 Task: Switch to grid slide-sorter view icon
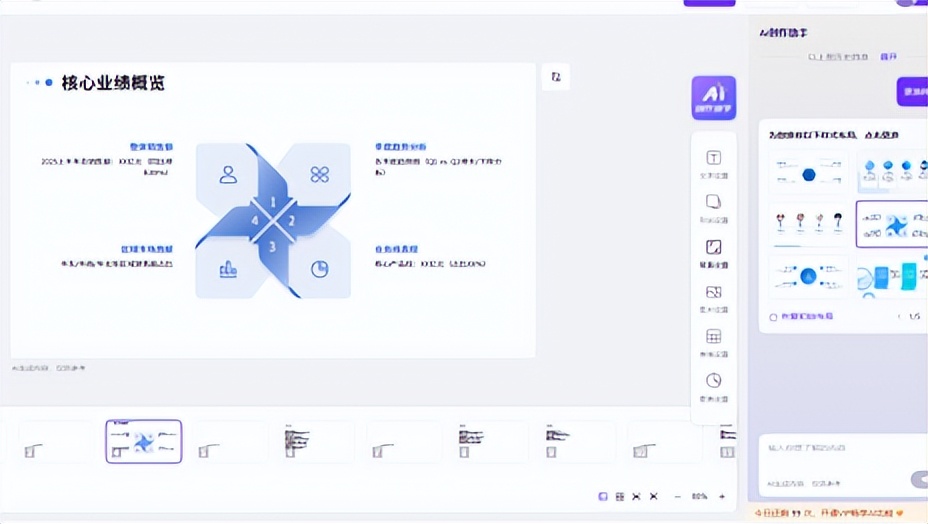tap(620, 496)
